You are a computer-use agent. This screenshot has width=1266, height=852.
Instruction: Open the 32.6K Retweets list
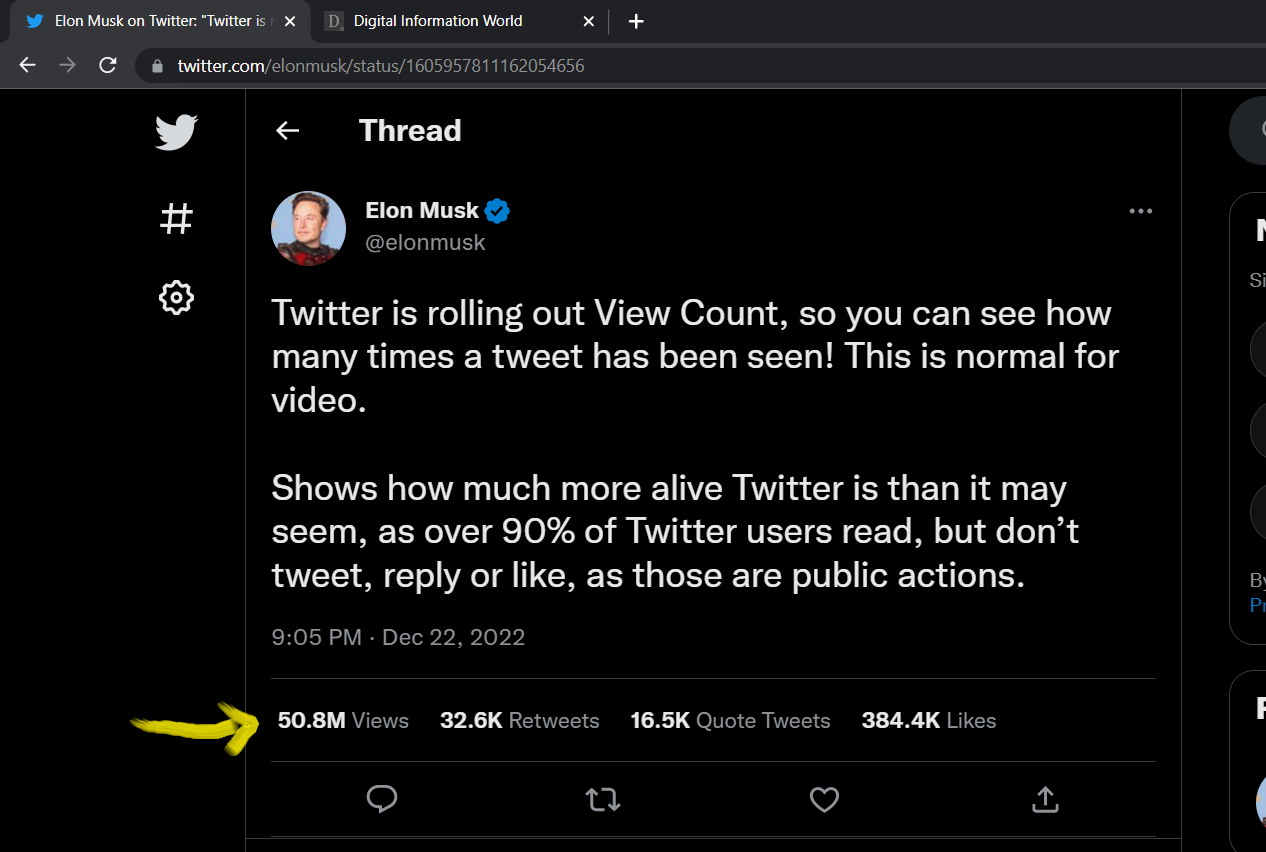tap(520, 721)
